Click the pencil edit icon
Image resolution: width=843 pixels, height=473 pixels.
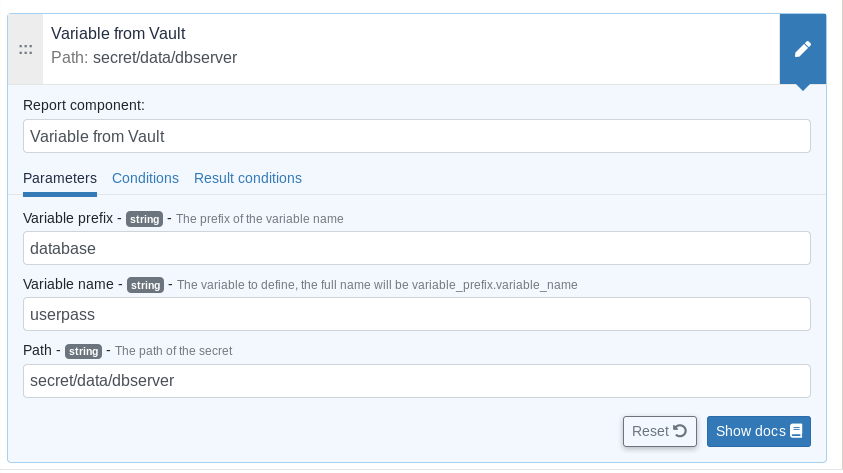[803, 49]
